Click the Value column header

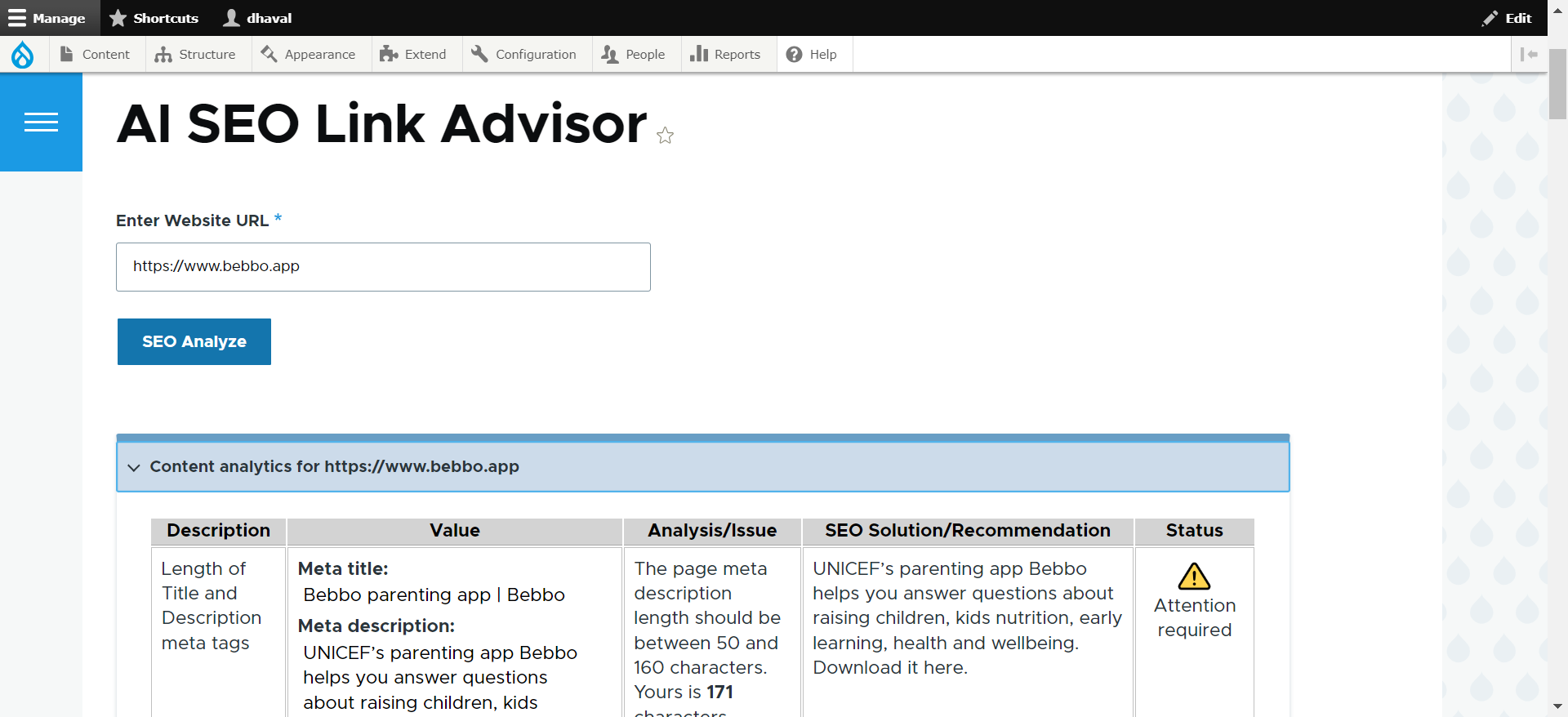click(x=455, y=531)
